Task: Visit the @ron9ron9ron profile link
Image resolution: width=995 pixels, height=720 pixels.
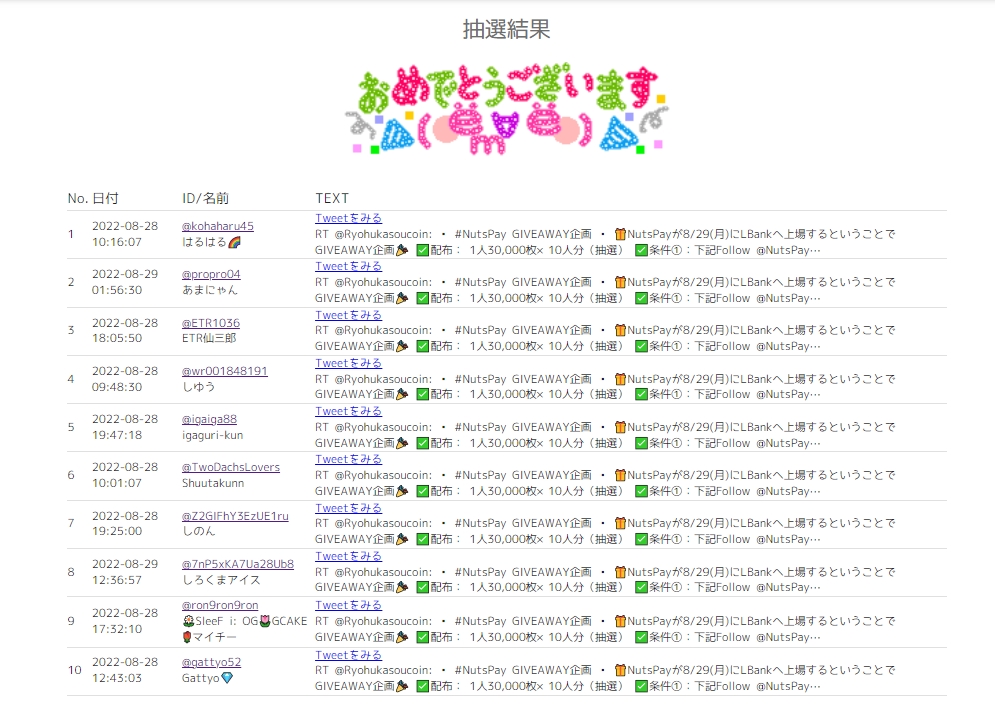Action: pos(220,605)
